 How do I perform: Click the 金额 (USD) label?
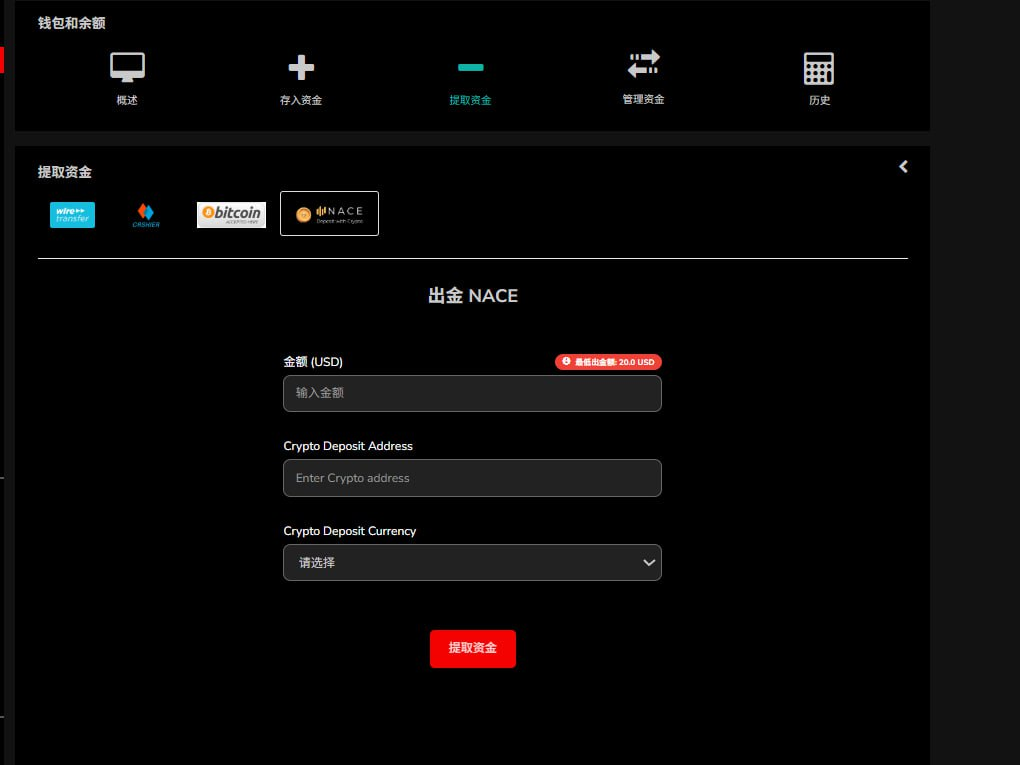click(x=313, y=362)
